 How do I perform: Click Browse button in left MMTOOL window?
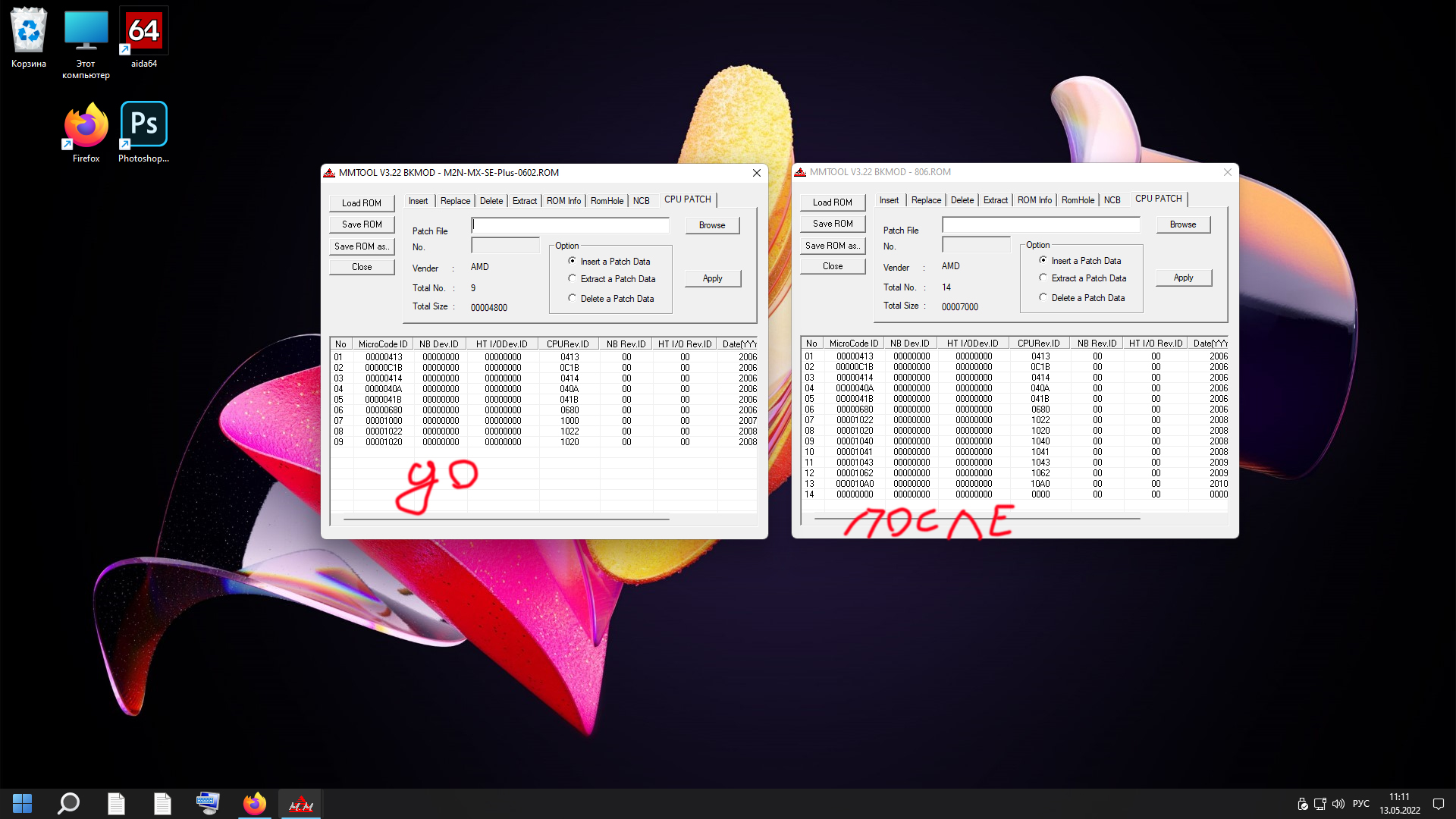click(x=712, y=225)
